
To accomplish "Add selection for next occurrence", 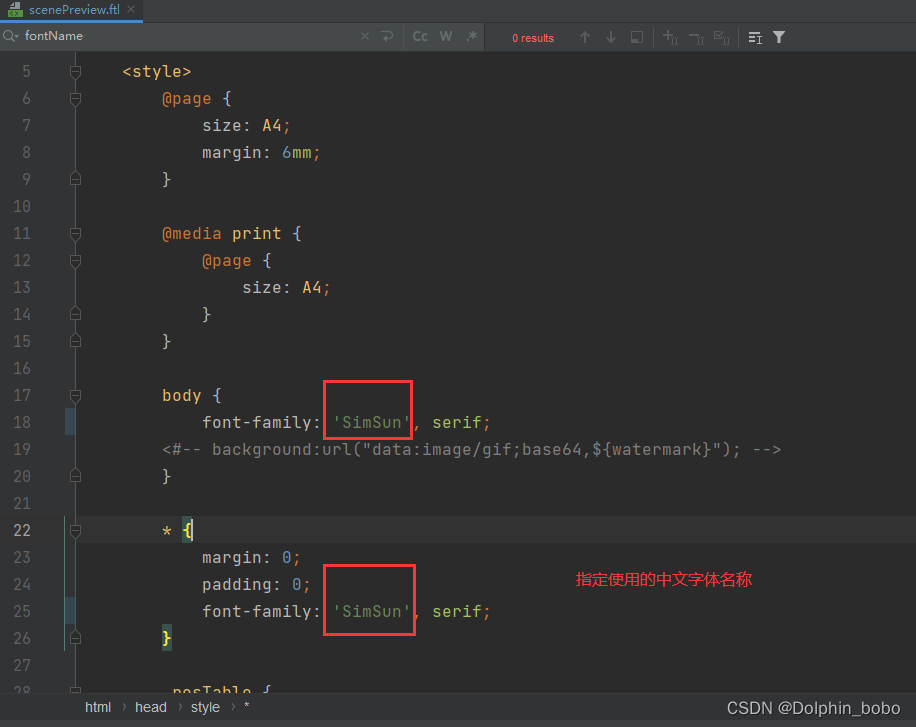I will click(670, 37).
